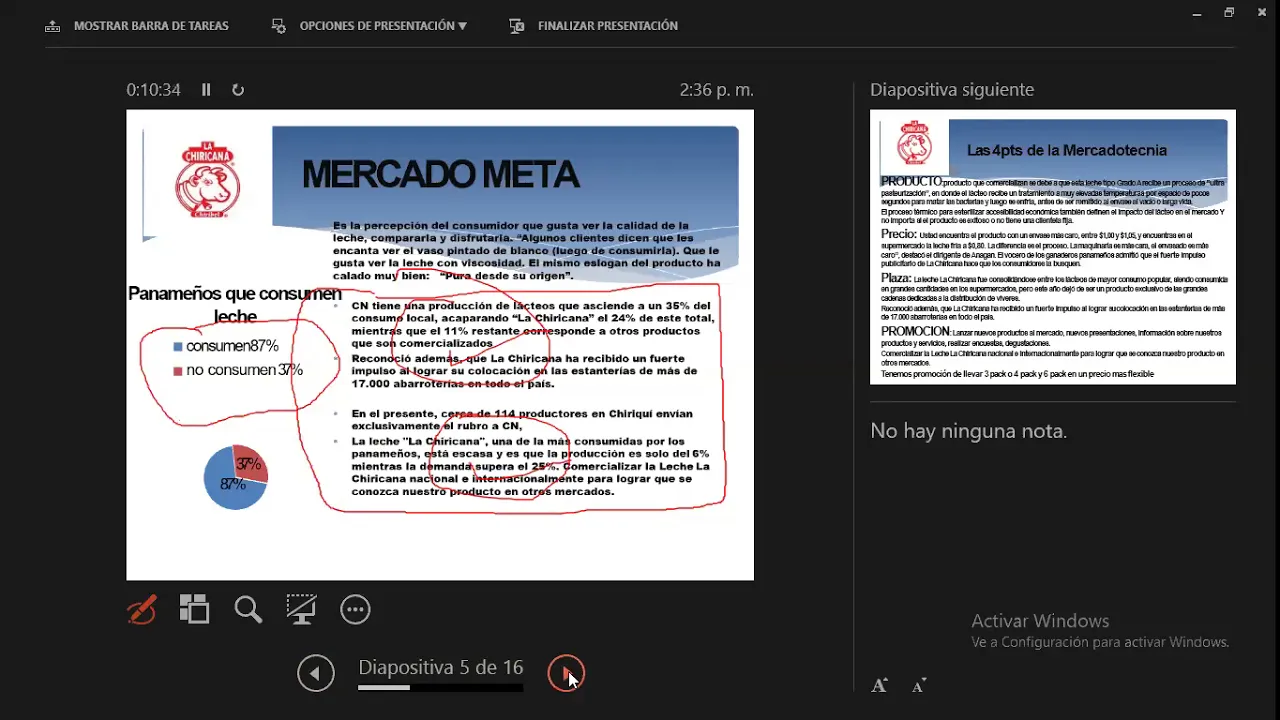
Task: Click the no consumen 37% legend entry
Action: point(238,370)
